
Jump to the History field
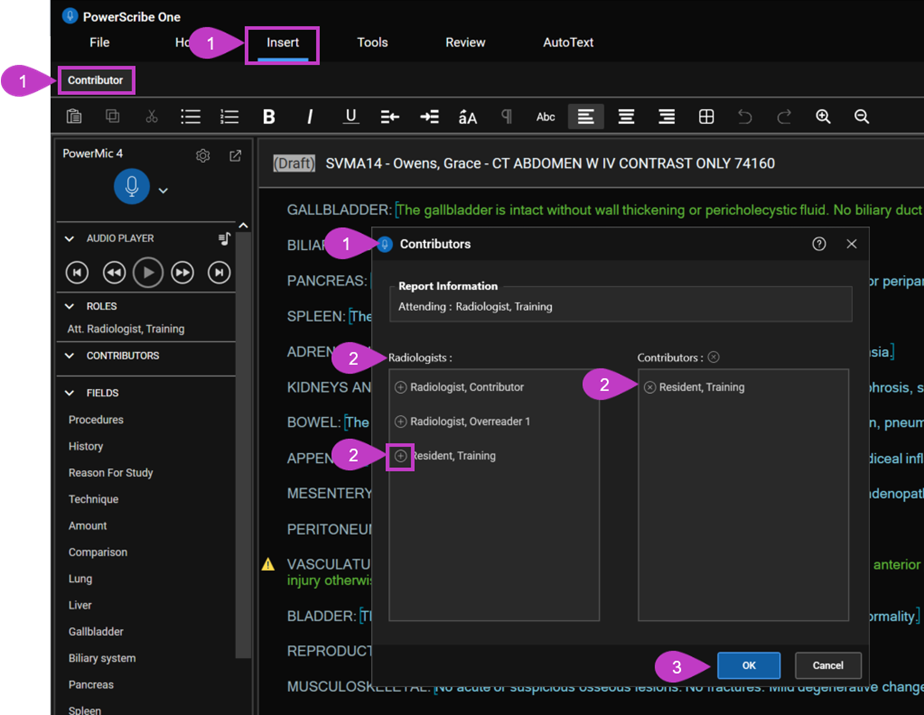click(x=86, y=446)
